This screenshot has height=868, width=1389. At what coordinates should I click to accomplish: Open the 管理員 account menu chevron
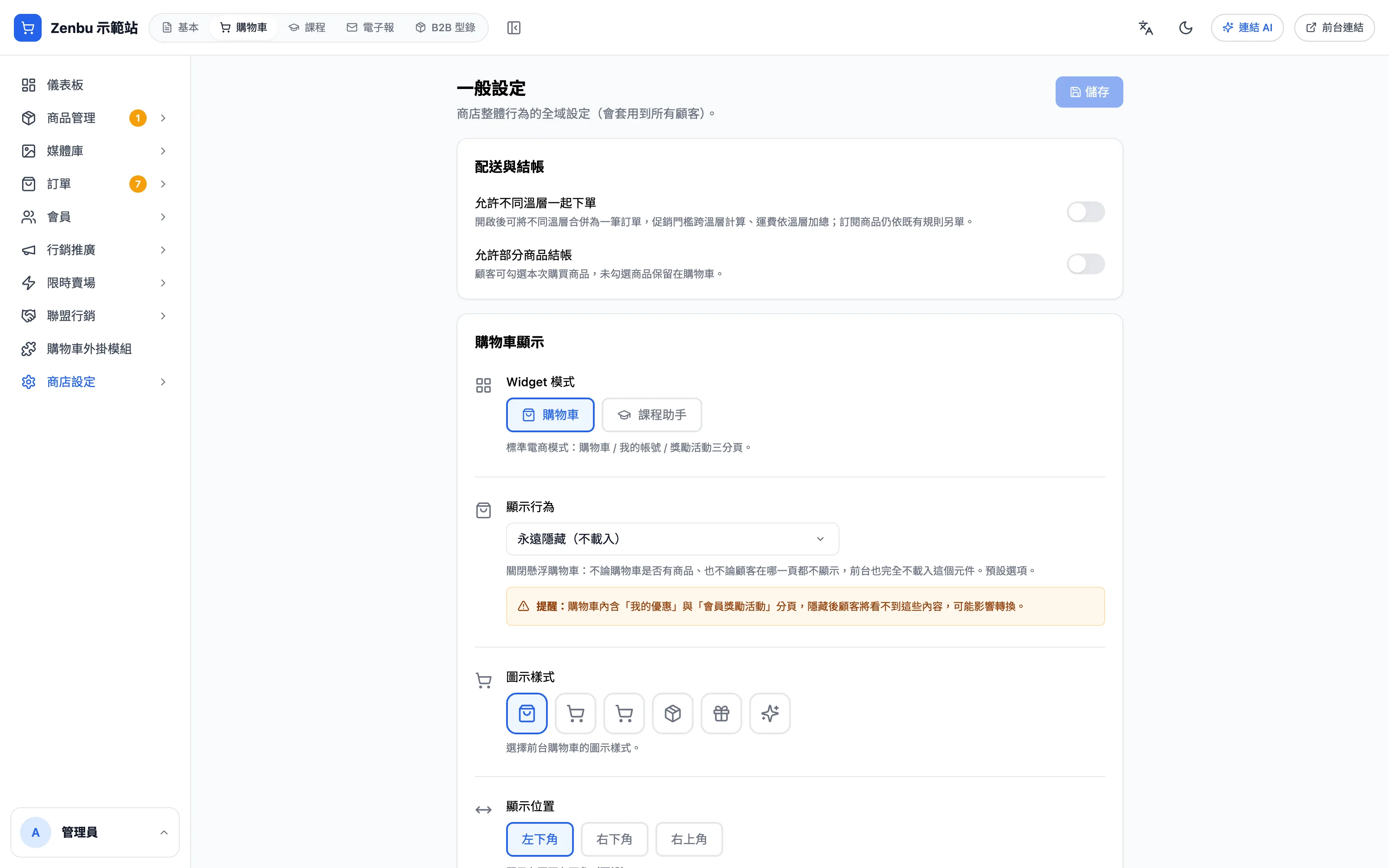[164, 832]
